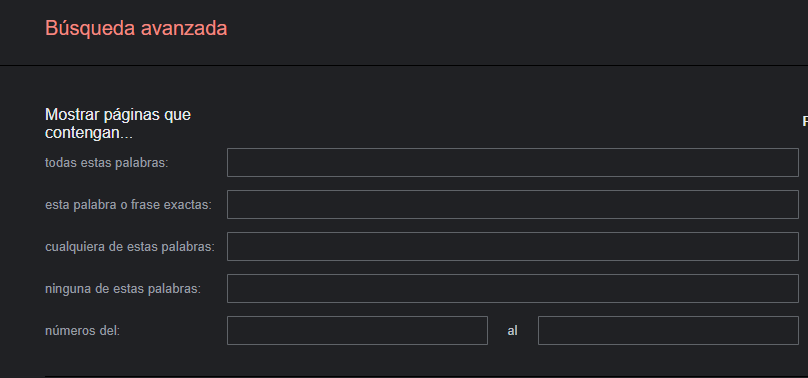
Task: Click the number field after 'al'
Action: [668, 330]
